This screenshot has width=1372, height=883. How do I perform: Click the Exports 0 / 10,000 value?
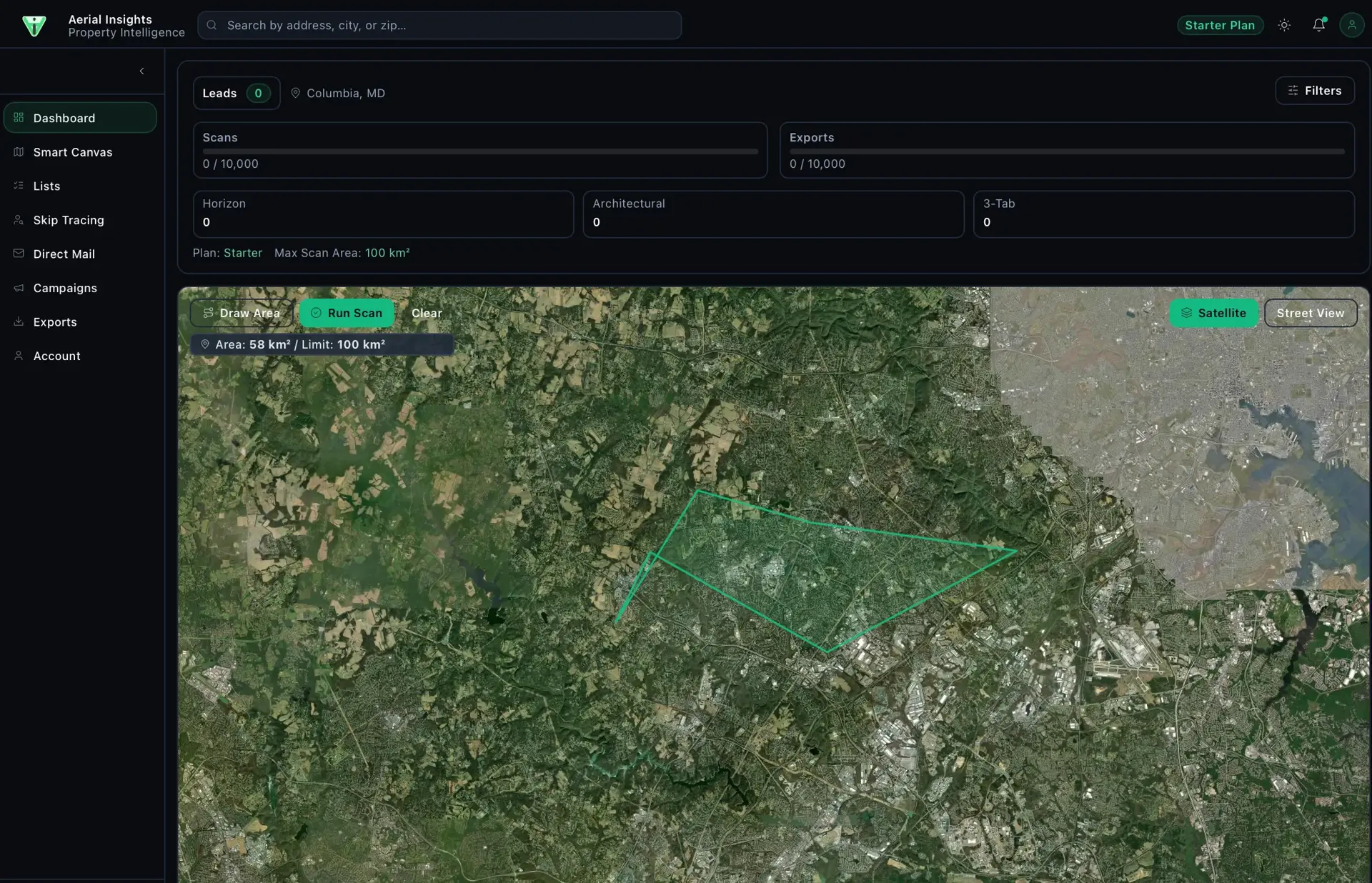click(x=817, y=164)
